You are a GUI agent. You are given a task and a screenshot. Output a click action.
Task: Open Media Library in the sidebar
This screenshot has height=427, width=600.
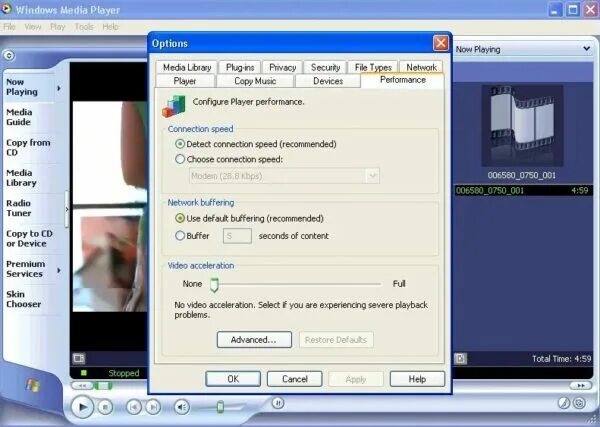click(21, 178)
